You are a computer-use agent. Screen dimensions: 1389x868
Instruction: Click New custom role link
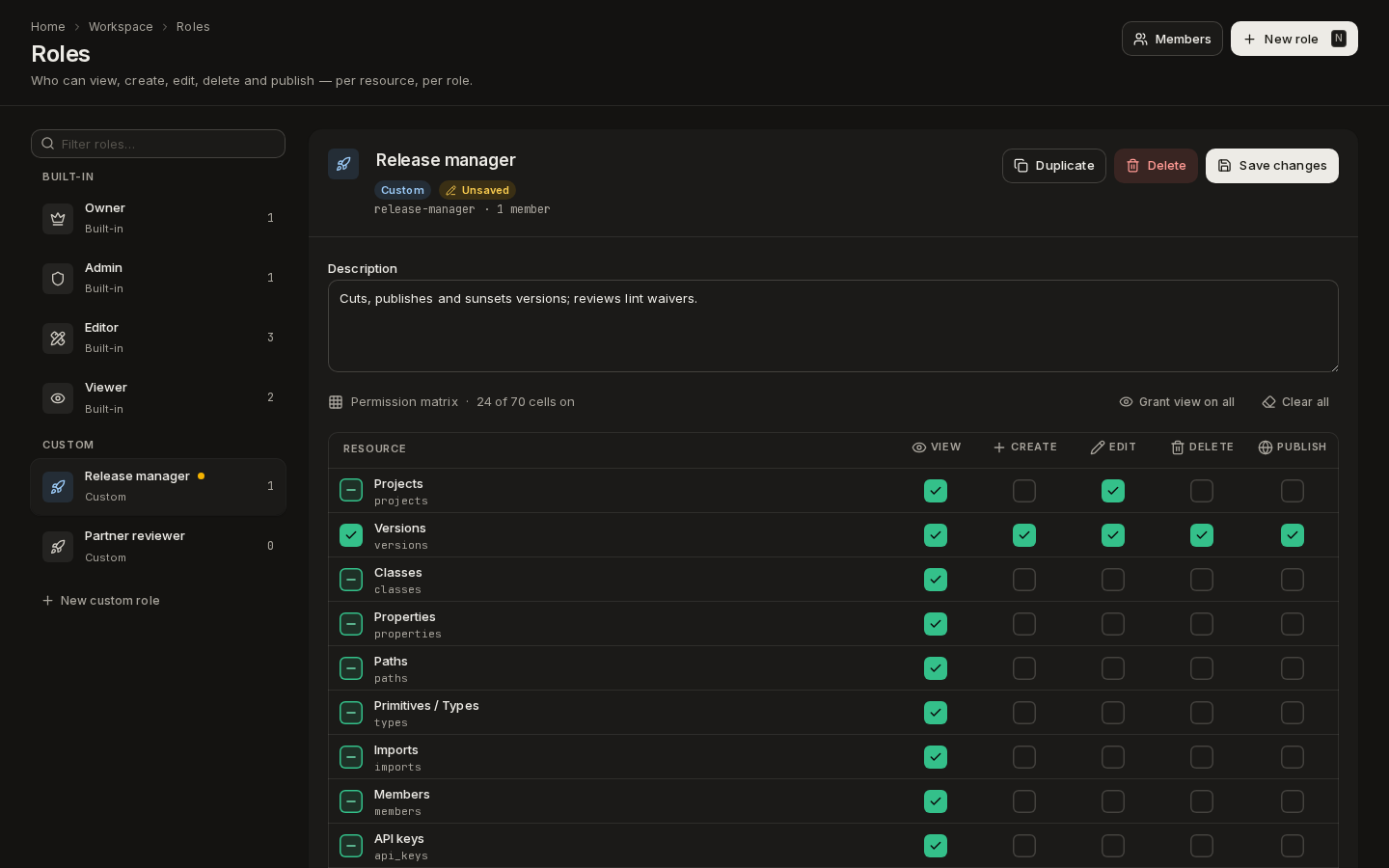tap(100, 601)
